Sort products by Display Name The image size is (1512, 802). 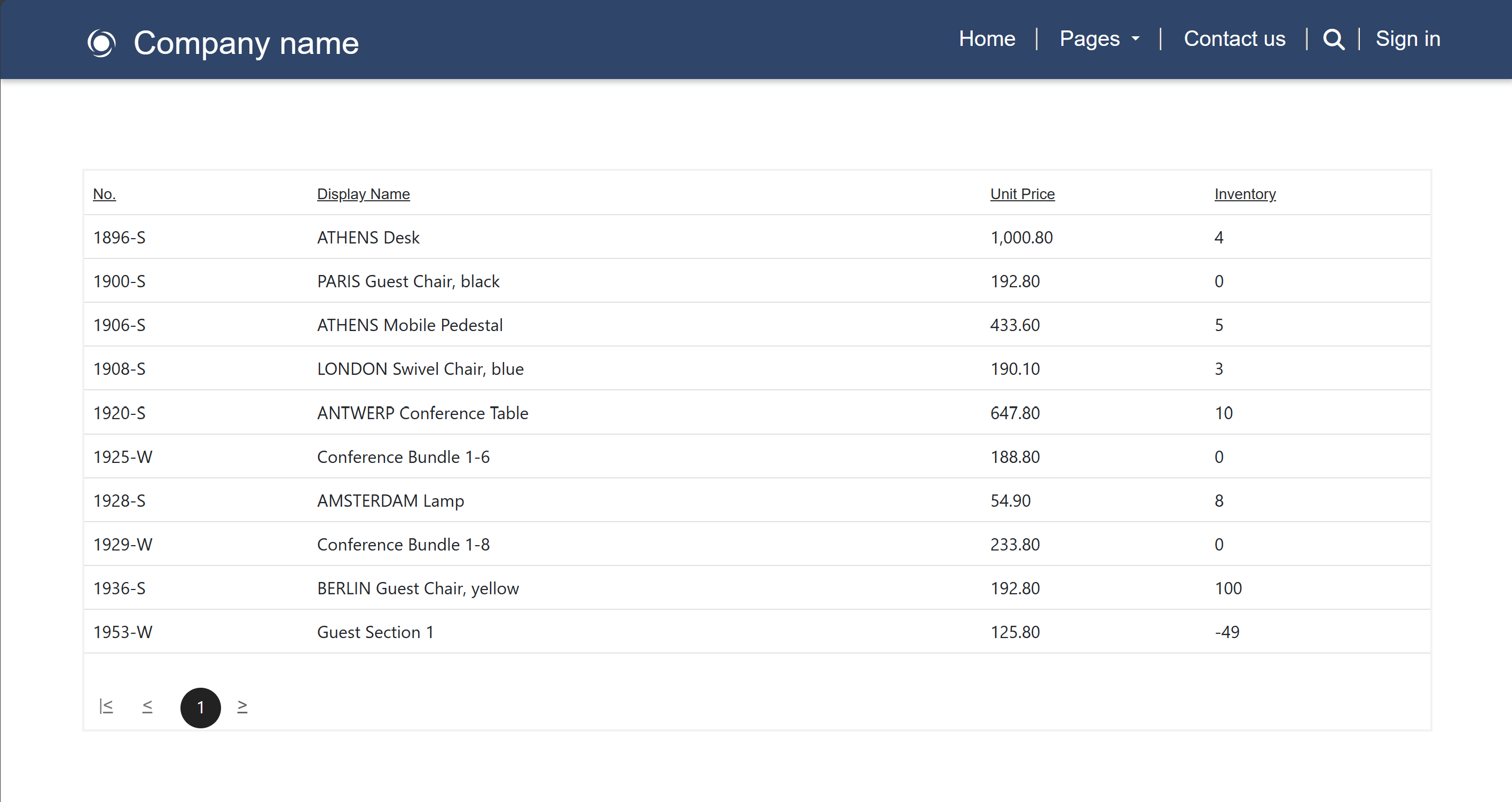363,194
